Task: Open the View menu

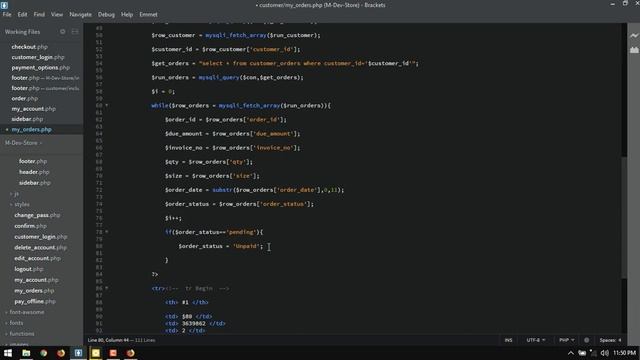Action: [57, 14]
